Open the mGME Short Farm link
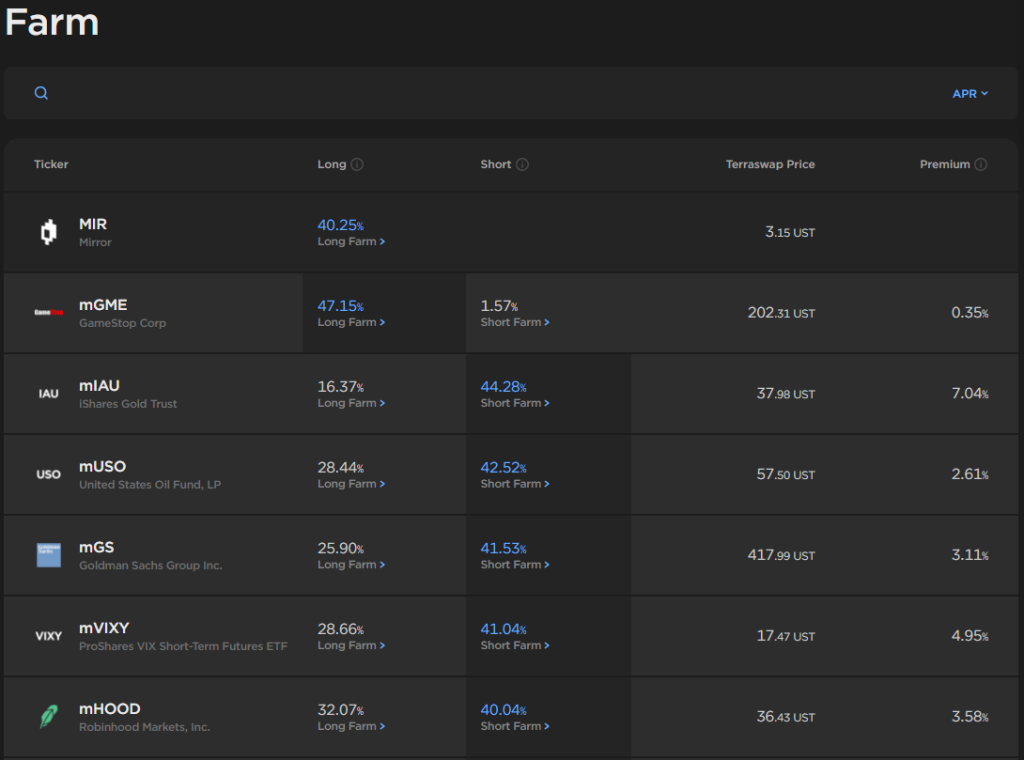 click(515, 323)
